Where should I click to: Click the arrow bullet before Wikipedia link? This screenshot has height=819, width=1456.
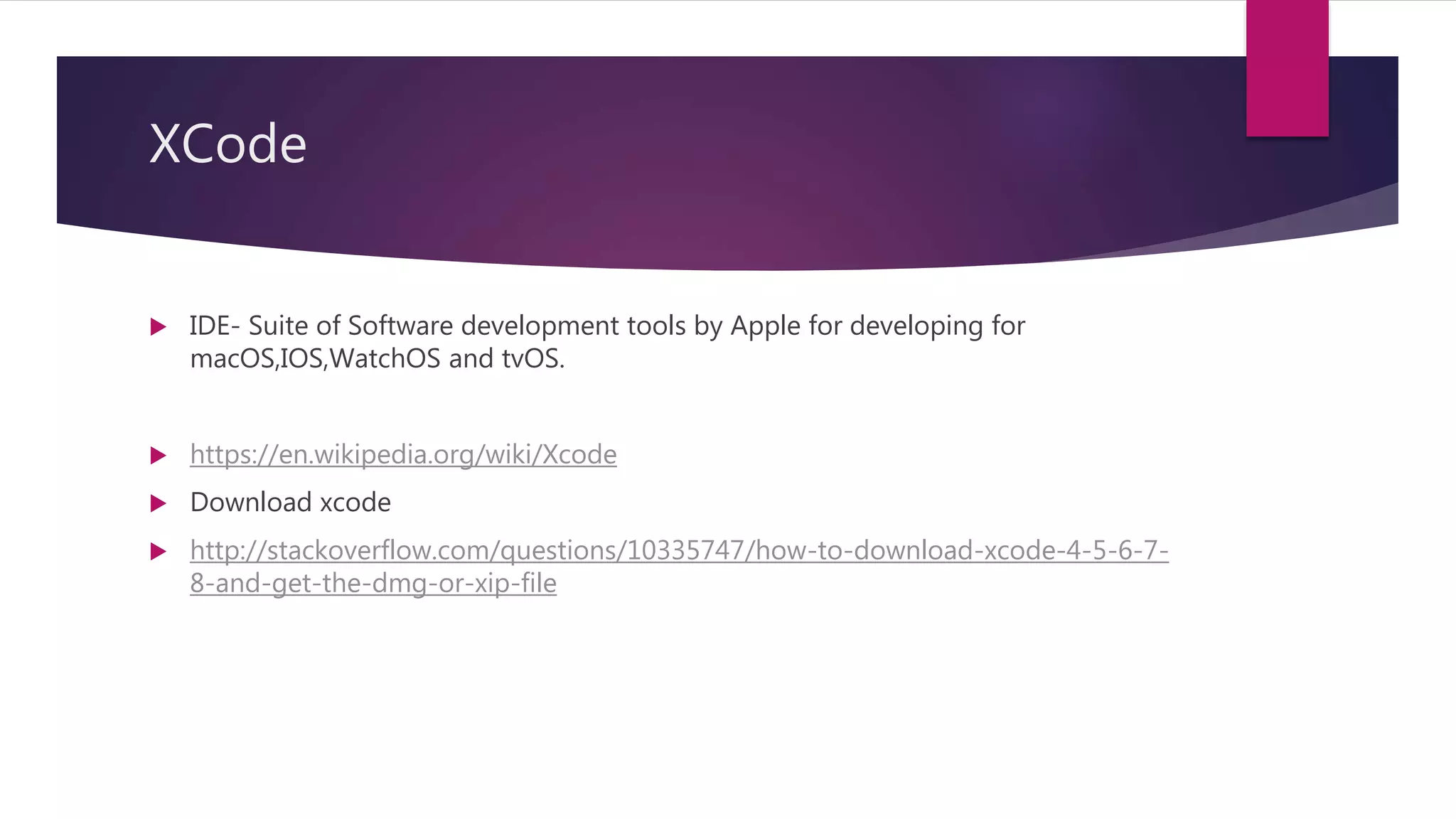tap(159, 456)
